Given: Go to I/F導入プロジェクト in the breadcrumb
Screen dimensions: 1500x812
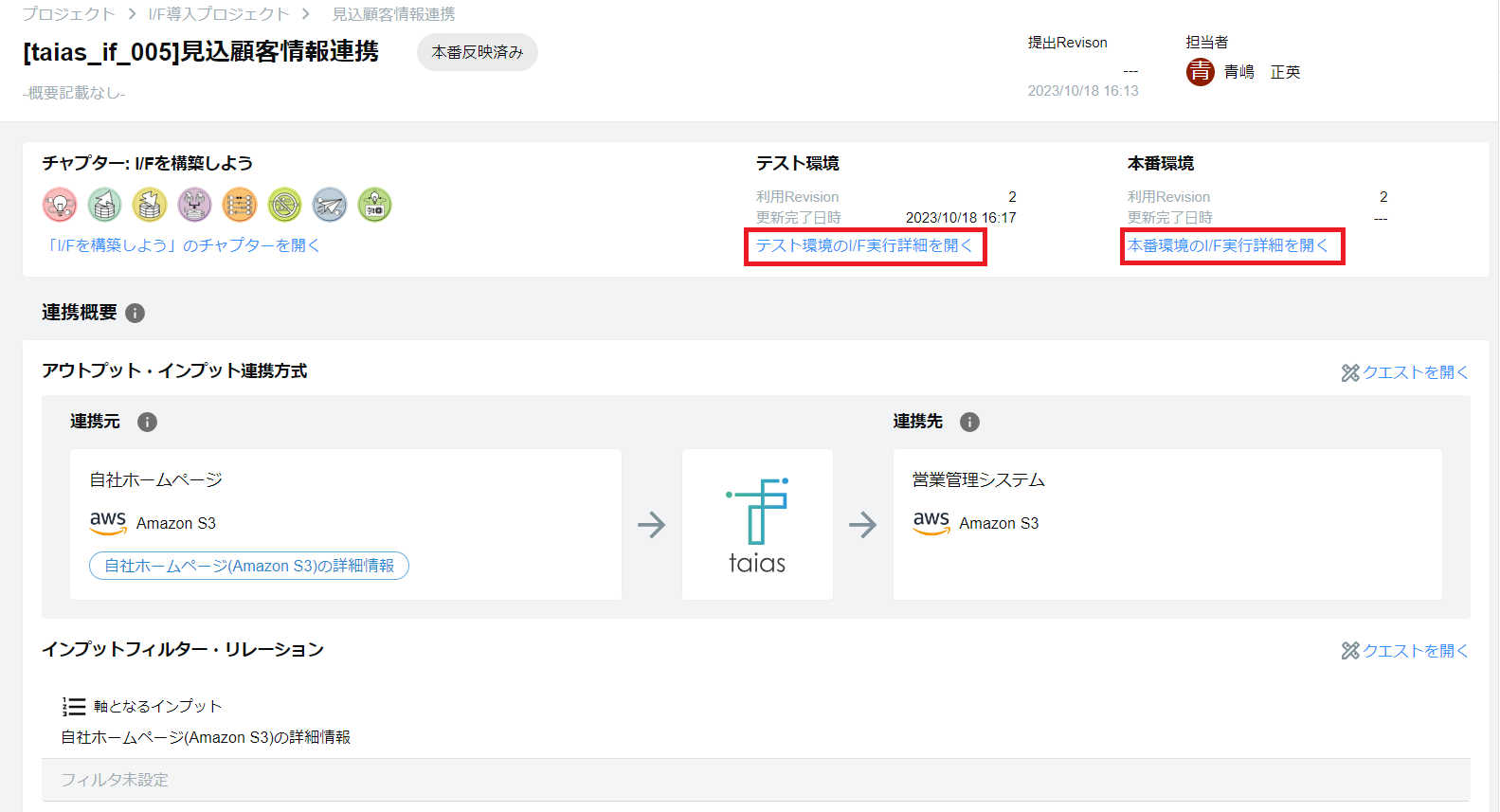Looking at the screenshot, I should (219, 14).
